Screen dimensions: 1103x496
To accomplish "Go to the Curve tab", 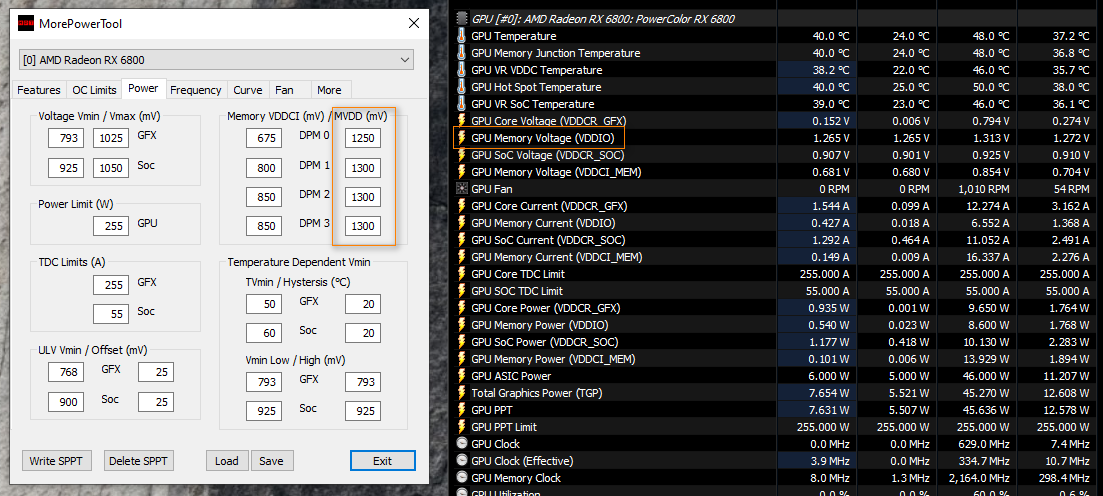I will (248, 90).
